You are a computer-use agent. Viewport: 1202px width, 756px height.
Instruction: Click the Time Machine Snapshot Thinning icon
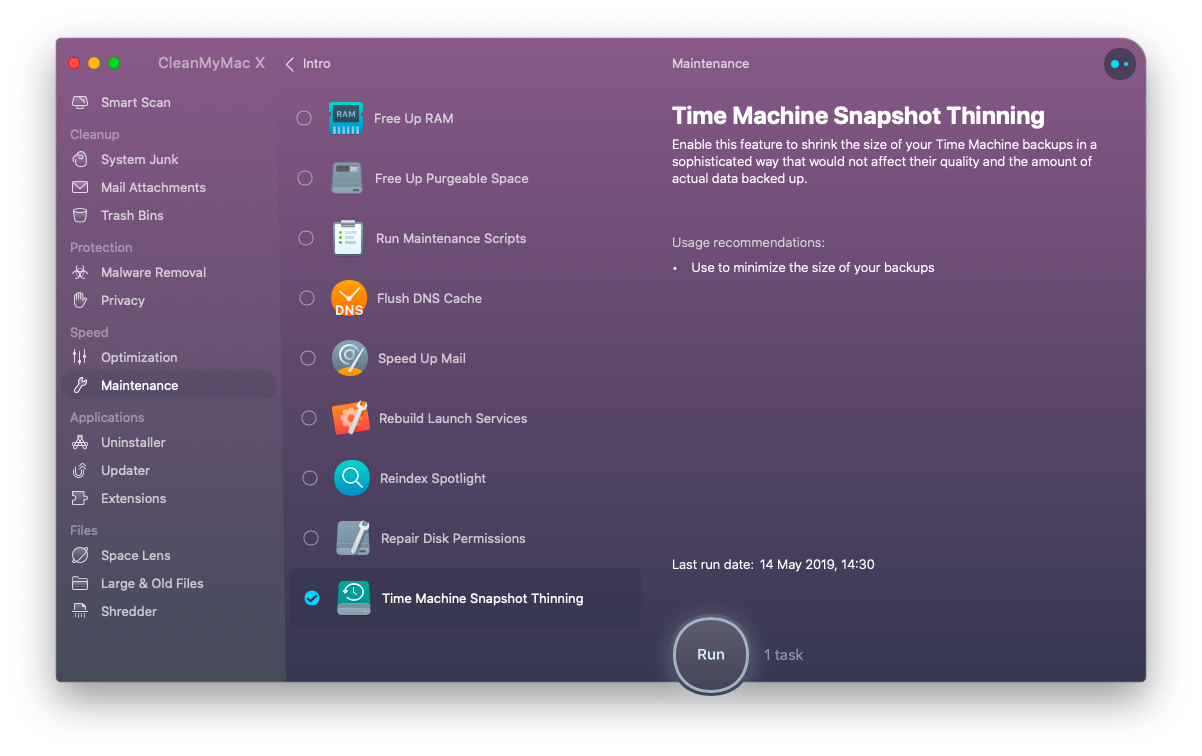[354, 598]
